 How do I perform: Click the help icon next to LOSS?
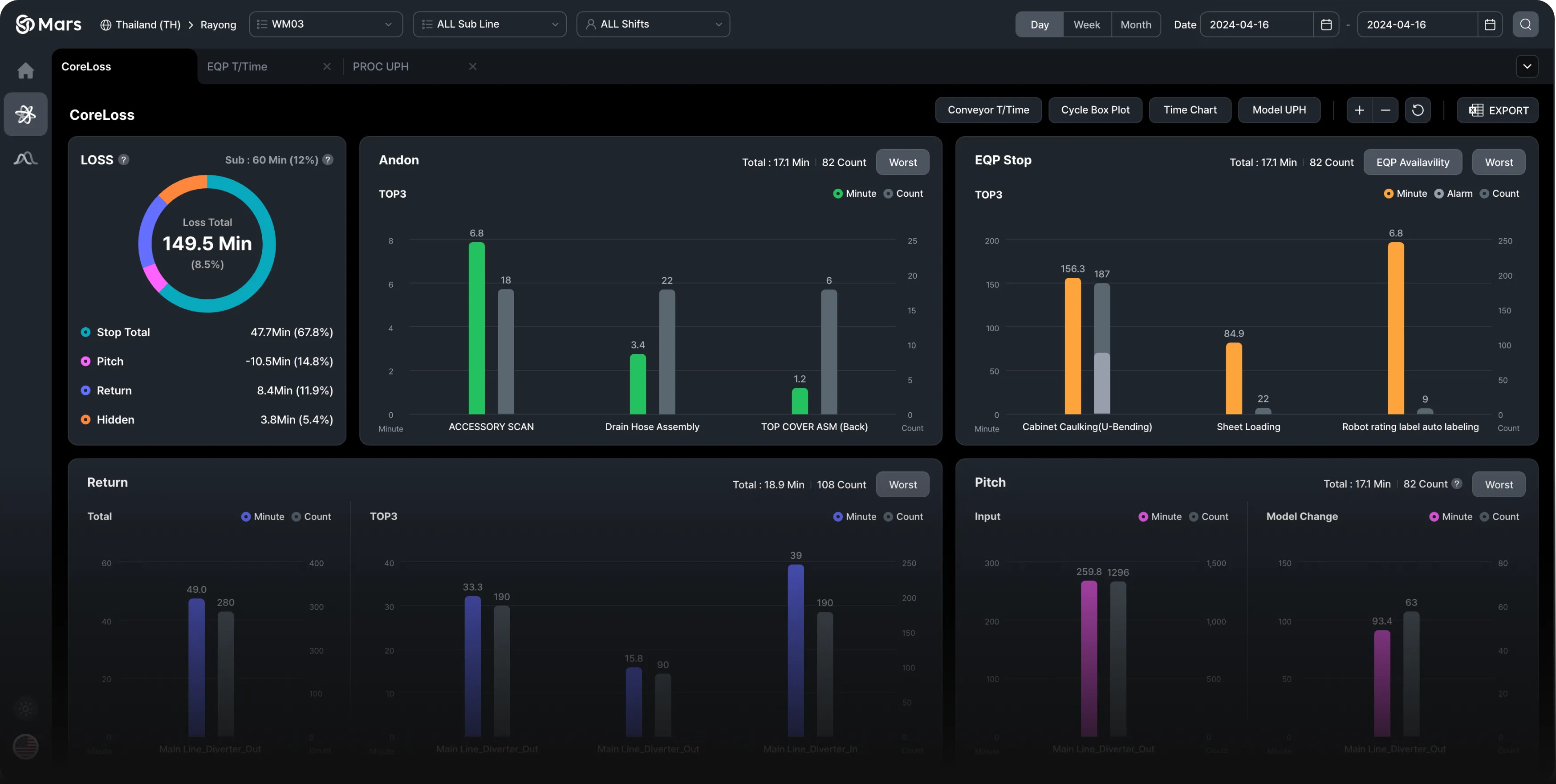point(123,159)
